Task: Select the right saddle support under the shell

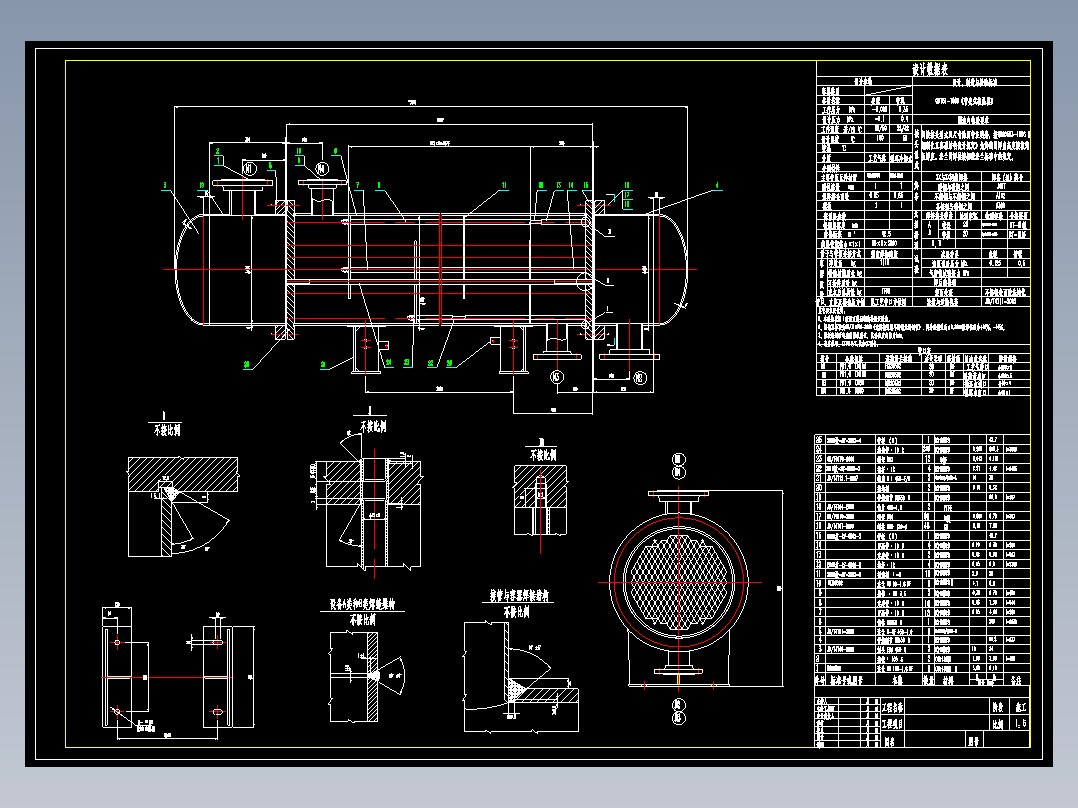Action: [x=514, y=349]
